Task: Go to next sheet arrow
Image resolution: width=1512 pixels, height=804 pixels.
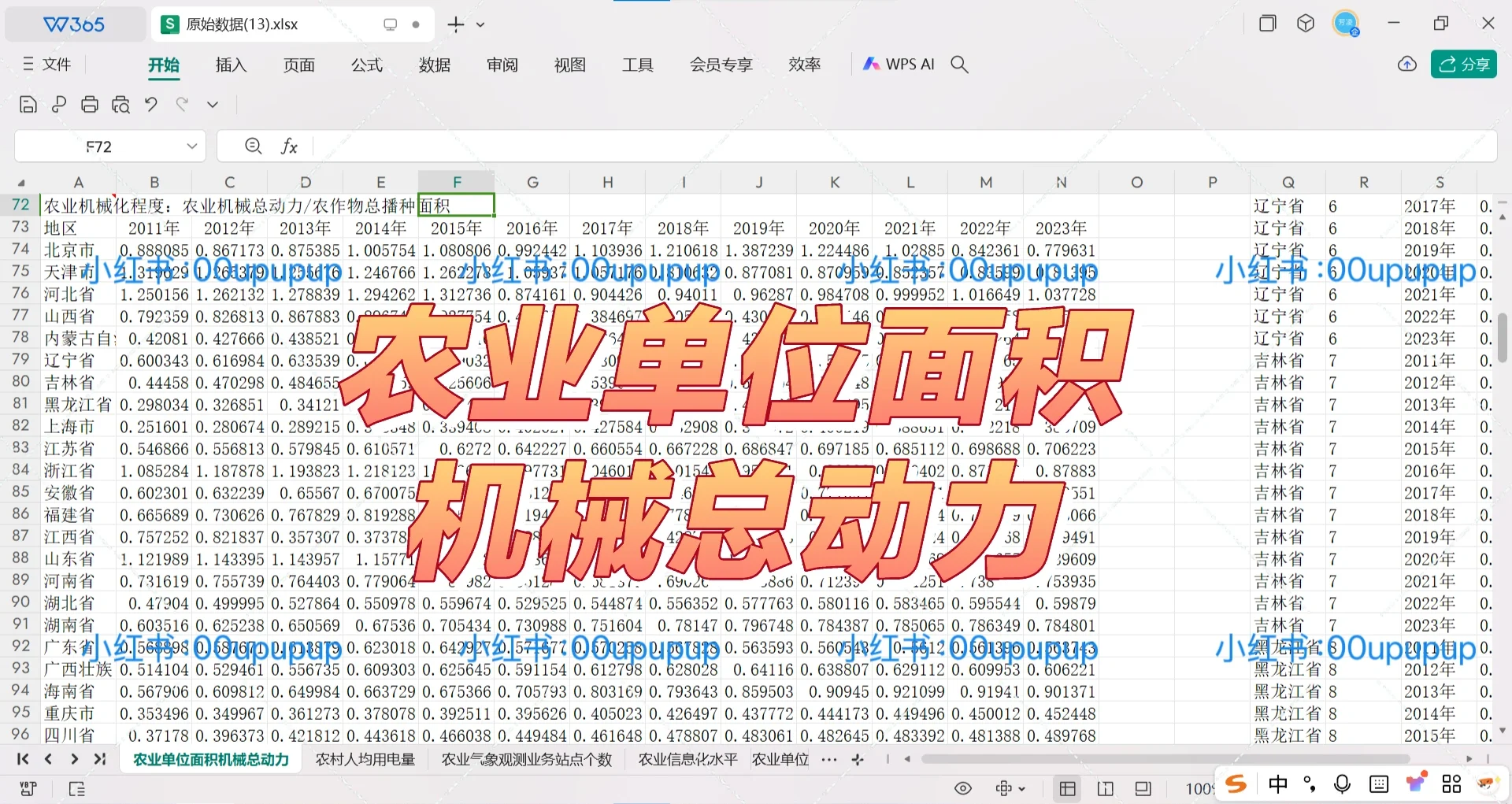Action: pyautogui.click(x=74, y=759)
